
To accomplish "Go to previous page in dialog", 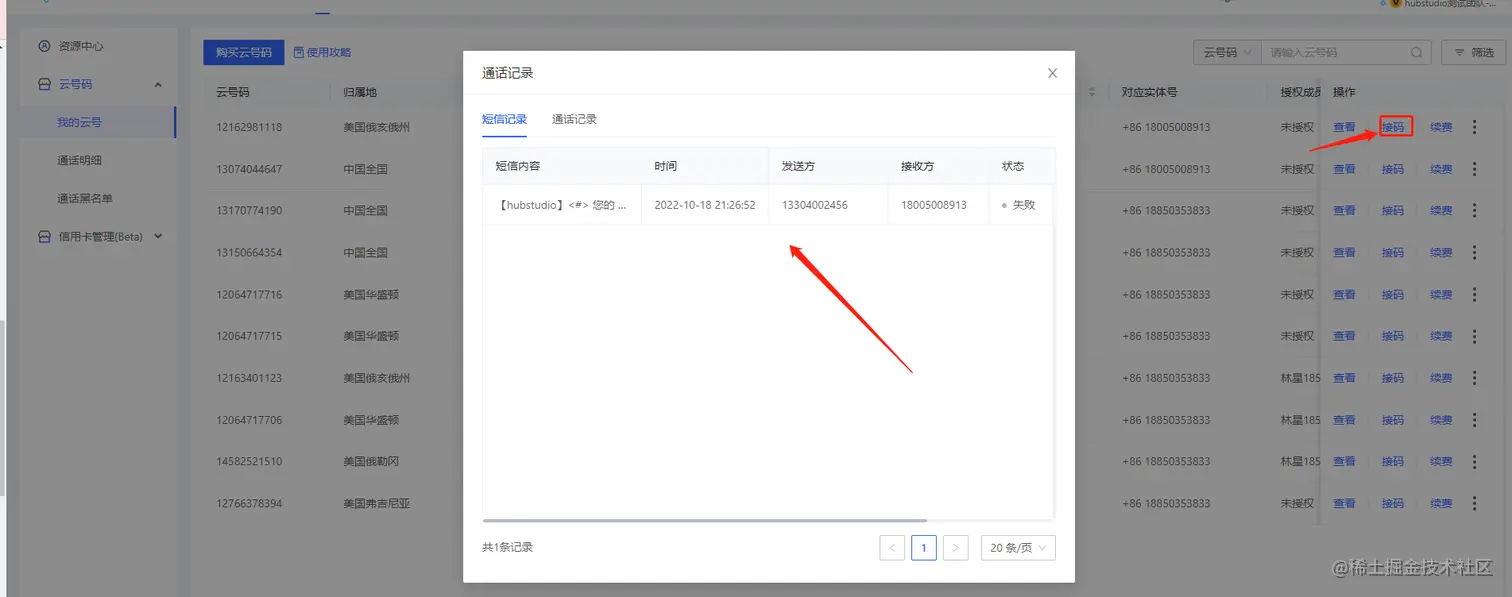I will tap(892, 548).
